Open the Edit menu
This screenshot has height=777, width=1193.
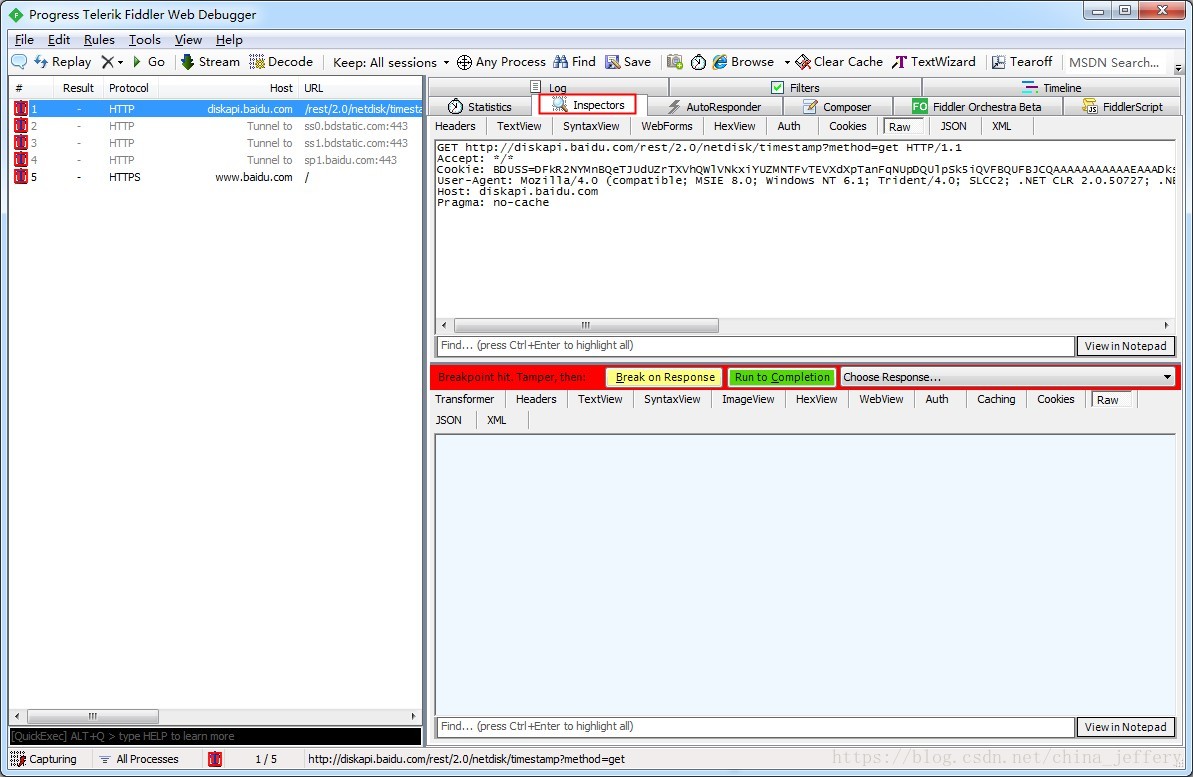59,40
